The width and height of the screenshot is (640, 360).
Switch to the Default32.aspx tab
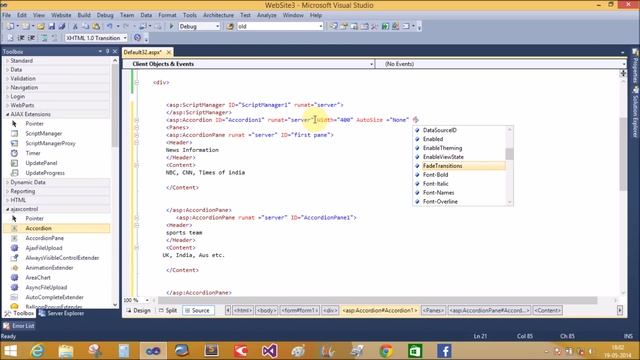click(143, 52)
